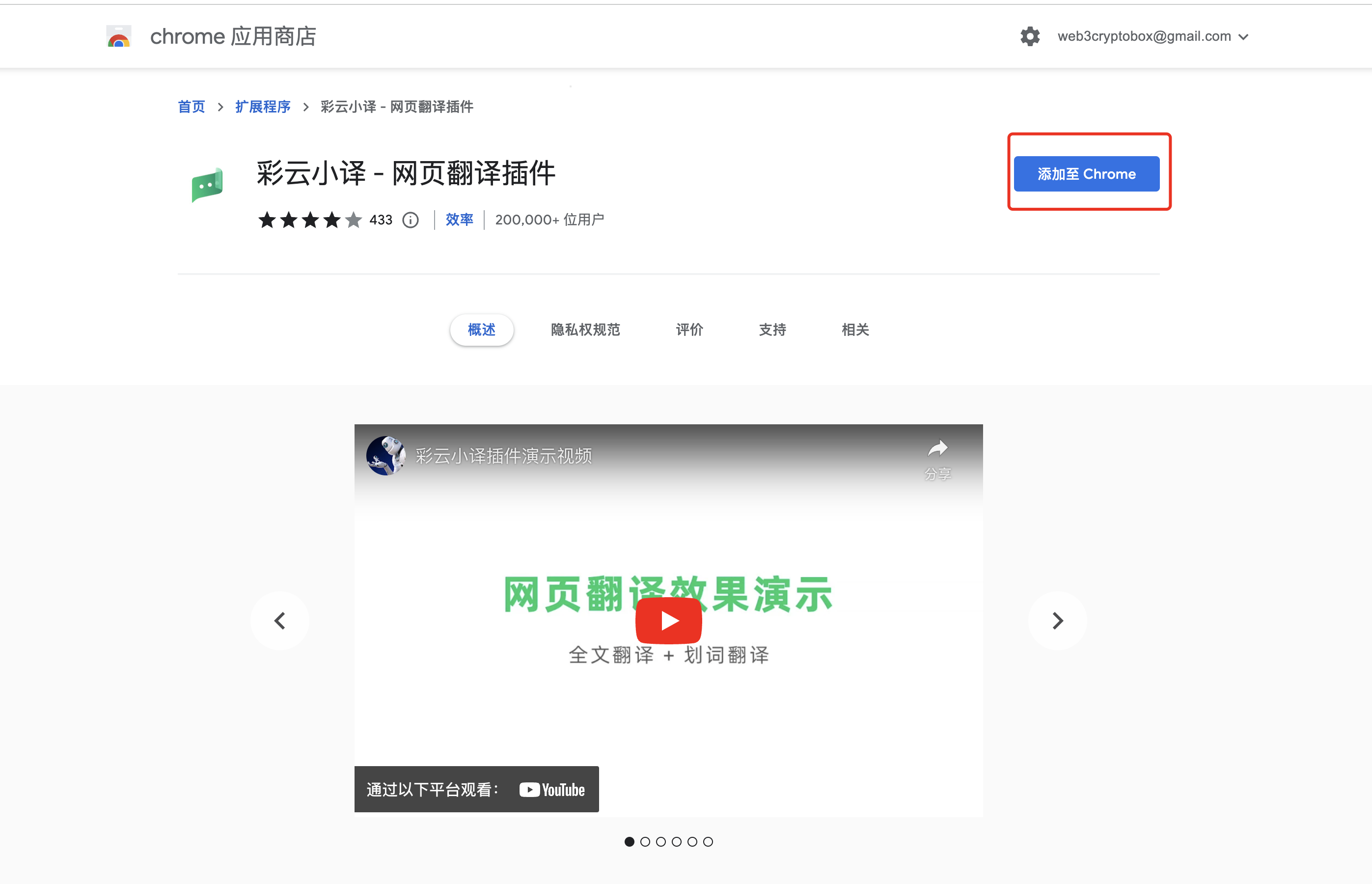Image resolution: width=1372 pixels, height=884 pixels.
Task: Click the Chrome Web Store logo icon
Action: click(119, 36)
